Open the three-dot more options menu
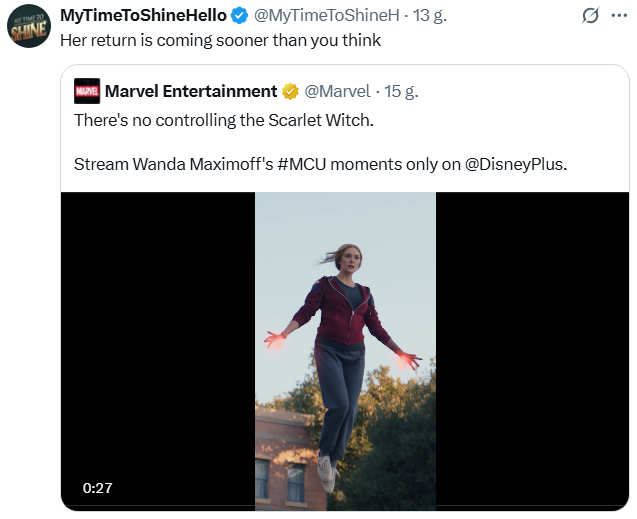This screenshot has height=519, width=637. click(619, 16)
